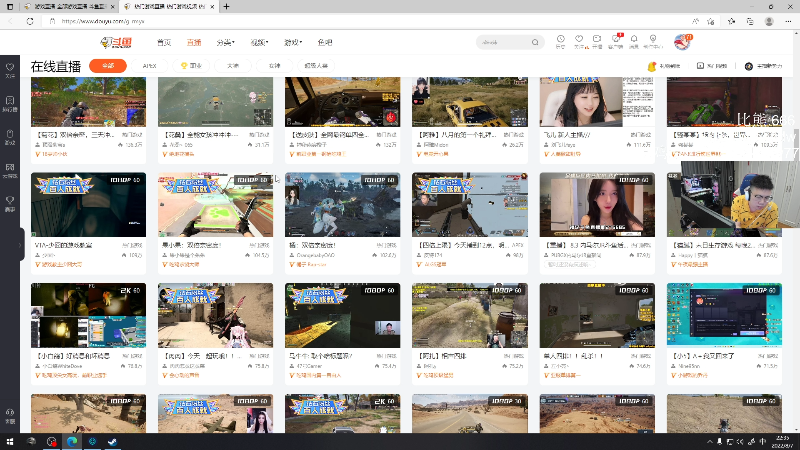The image size is (800, 450).
Task: Select the last filter pill 超级人气
Action: 316,66
